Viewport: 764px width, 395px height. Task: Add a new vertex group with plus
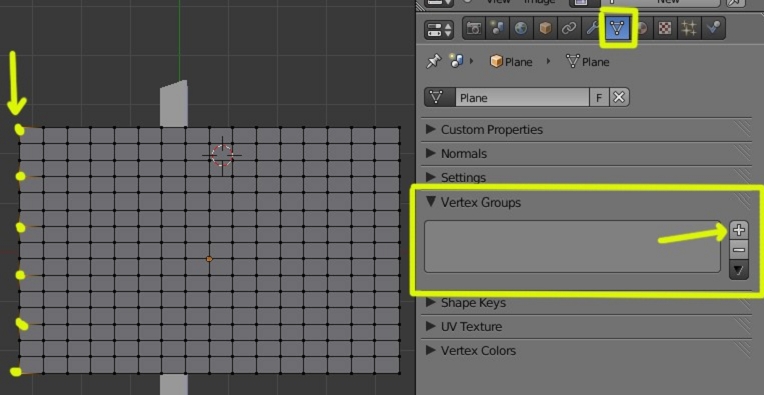(x=739, y=230)
